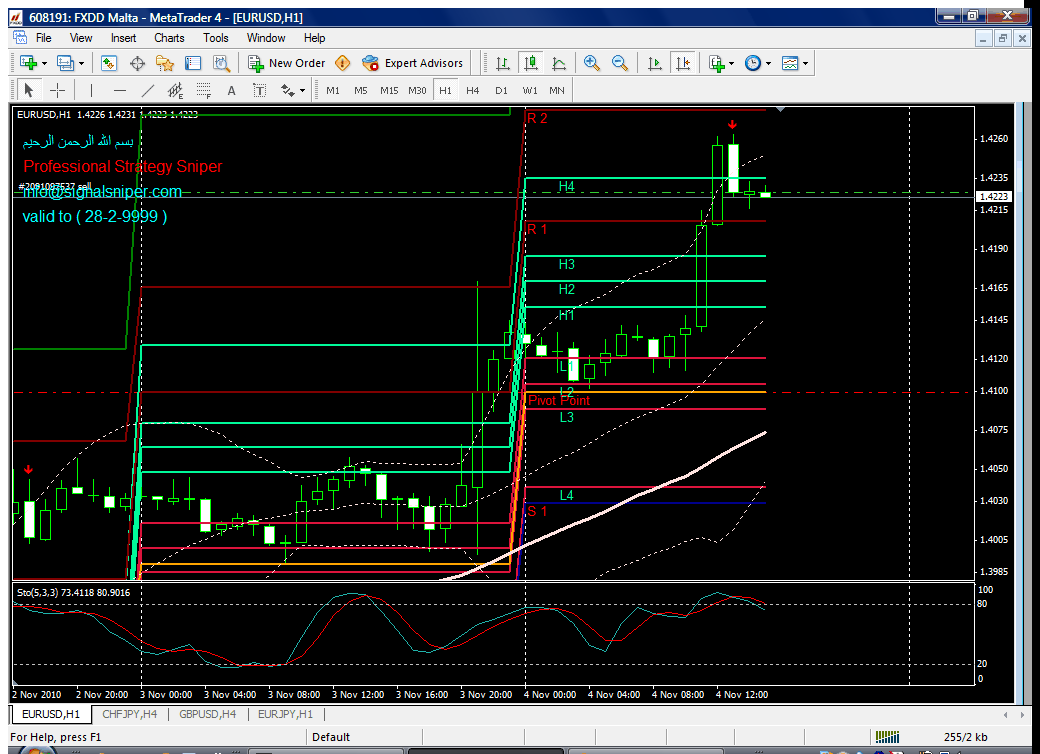1040x754 pixels.
Task: Toggle the Chart Shift button
Action: [x=683, y=63]
